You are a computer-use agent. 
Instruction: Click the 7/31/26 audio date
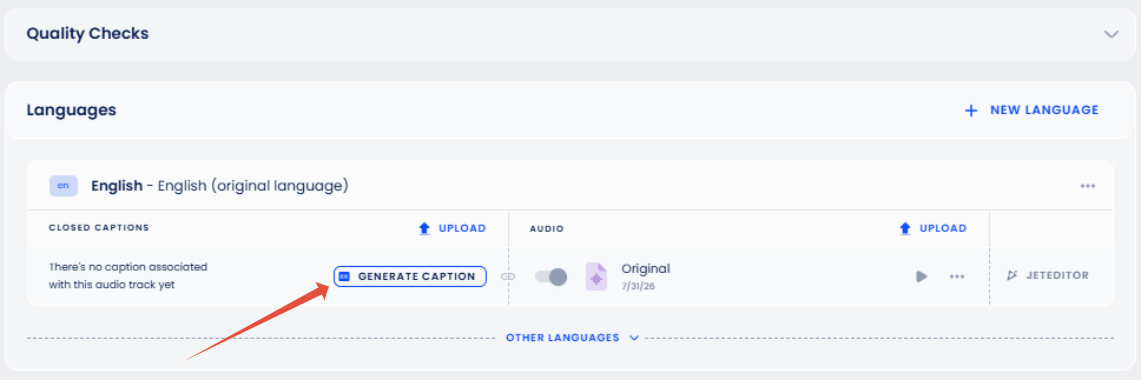(x=637, y=286)
